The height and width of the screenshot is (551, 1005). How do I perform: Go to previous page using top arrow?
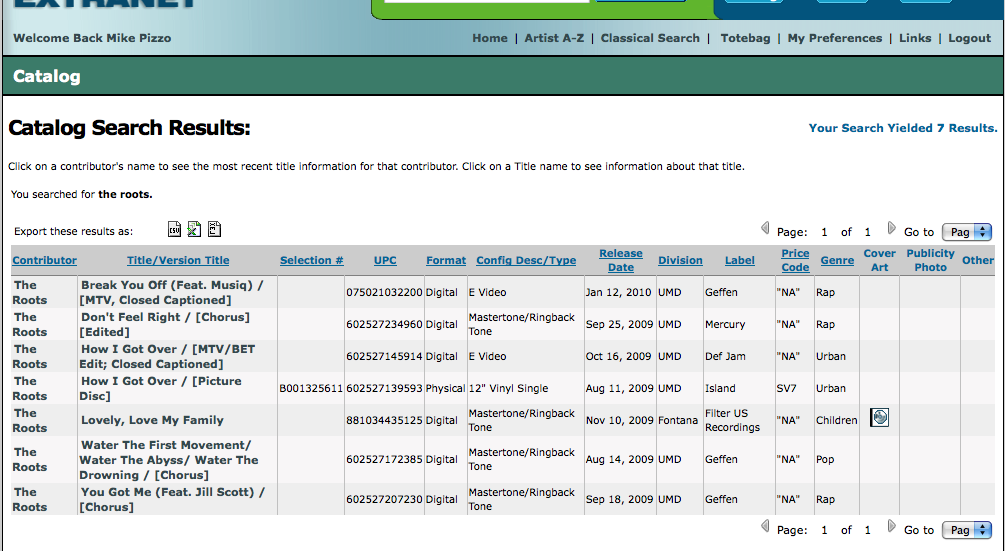(766, 228)
